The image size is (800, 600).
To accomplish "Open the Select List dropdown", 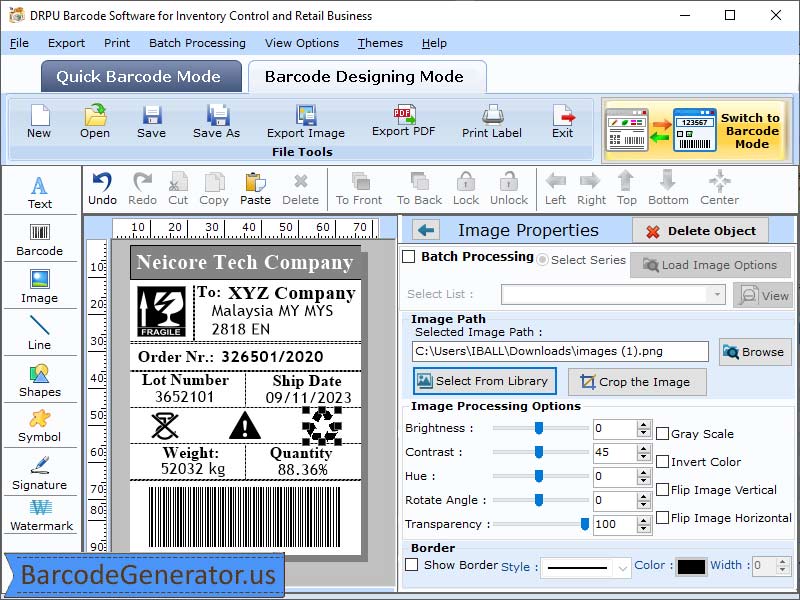I will click(x=716, y=294).
